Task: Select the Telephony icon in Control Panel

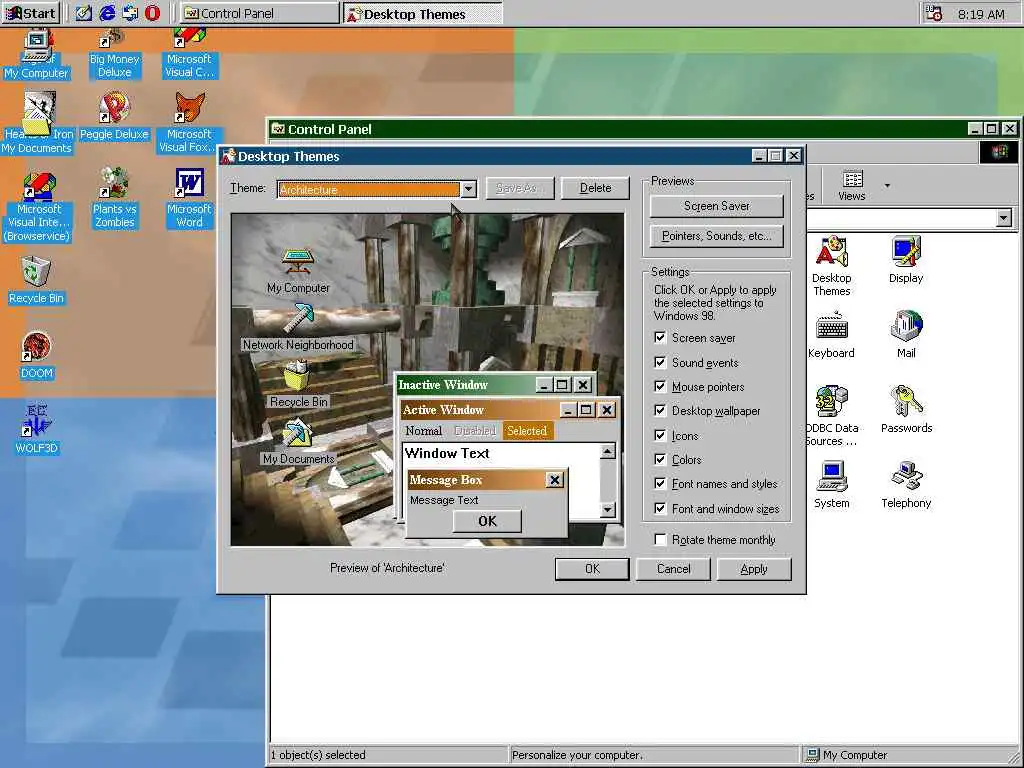Action: click(x=906, y=485)
